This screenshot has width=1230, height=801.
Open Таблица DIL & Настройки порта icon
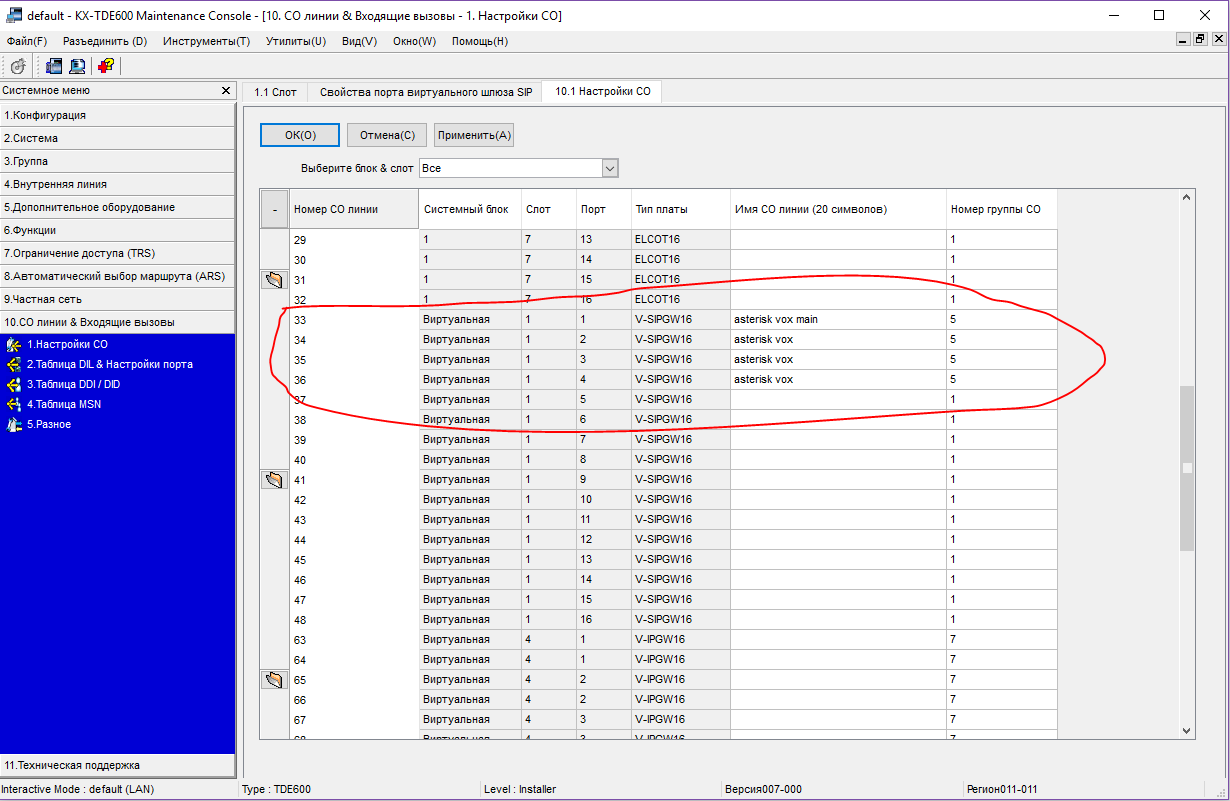coord(14,364)
